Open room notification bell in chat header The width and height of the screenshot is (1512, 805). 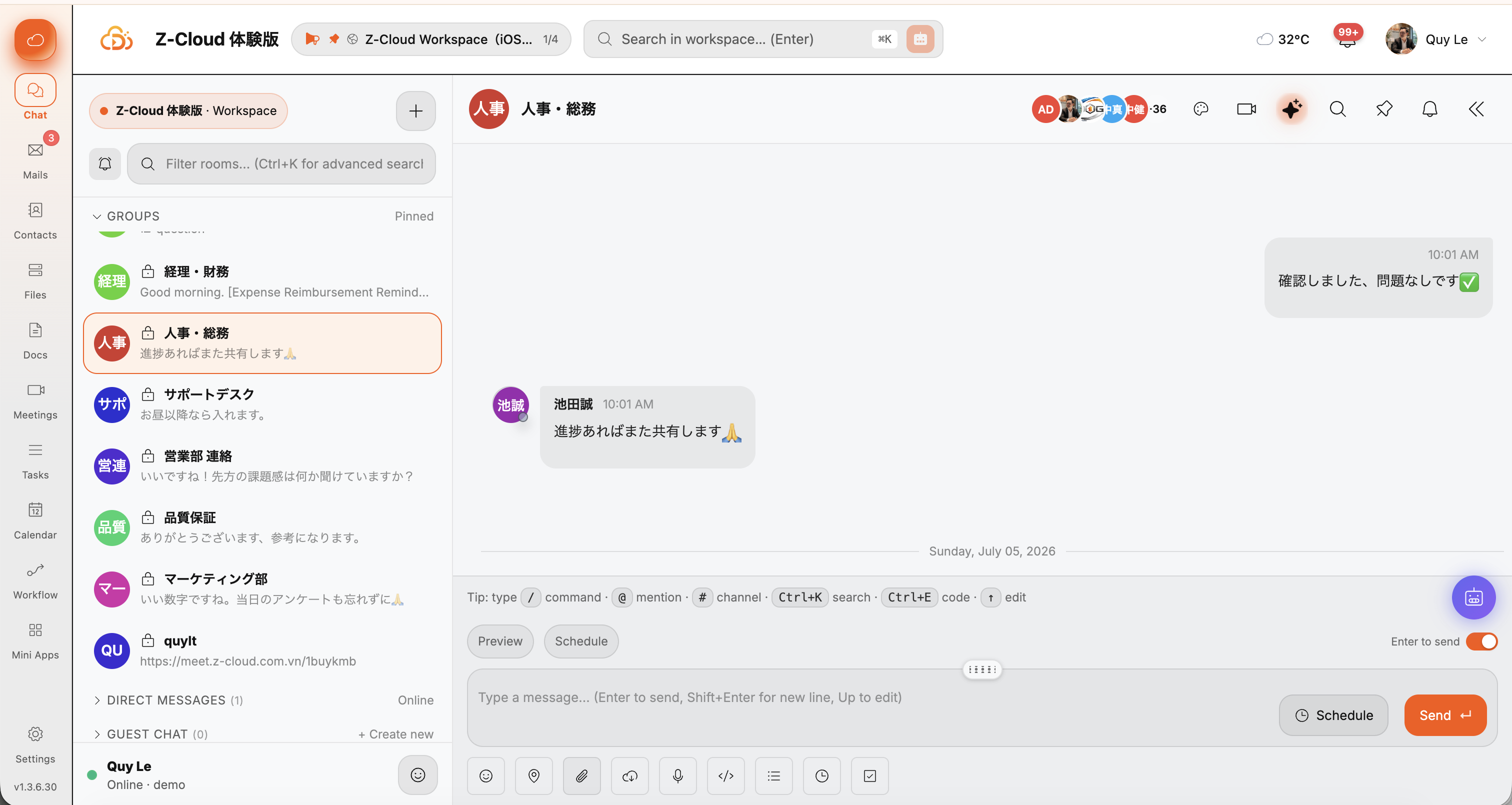click(1430, 109)
